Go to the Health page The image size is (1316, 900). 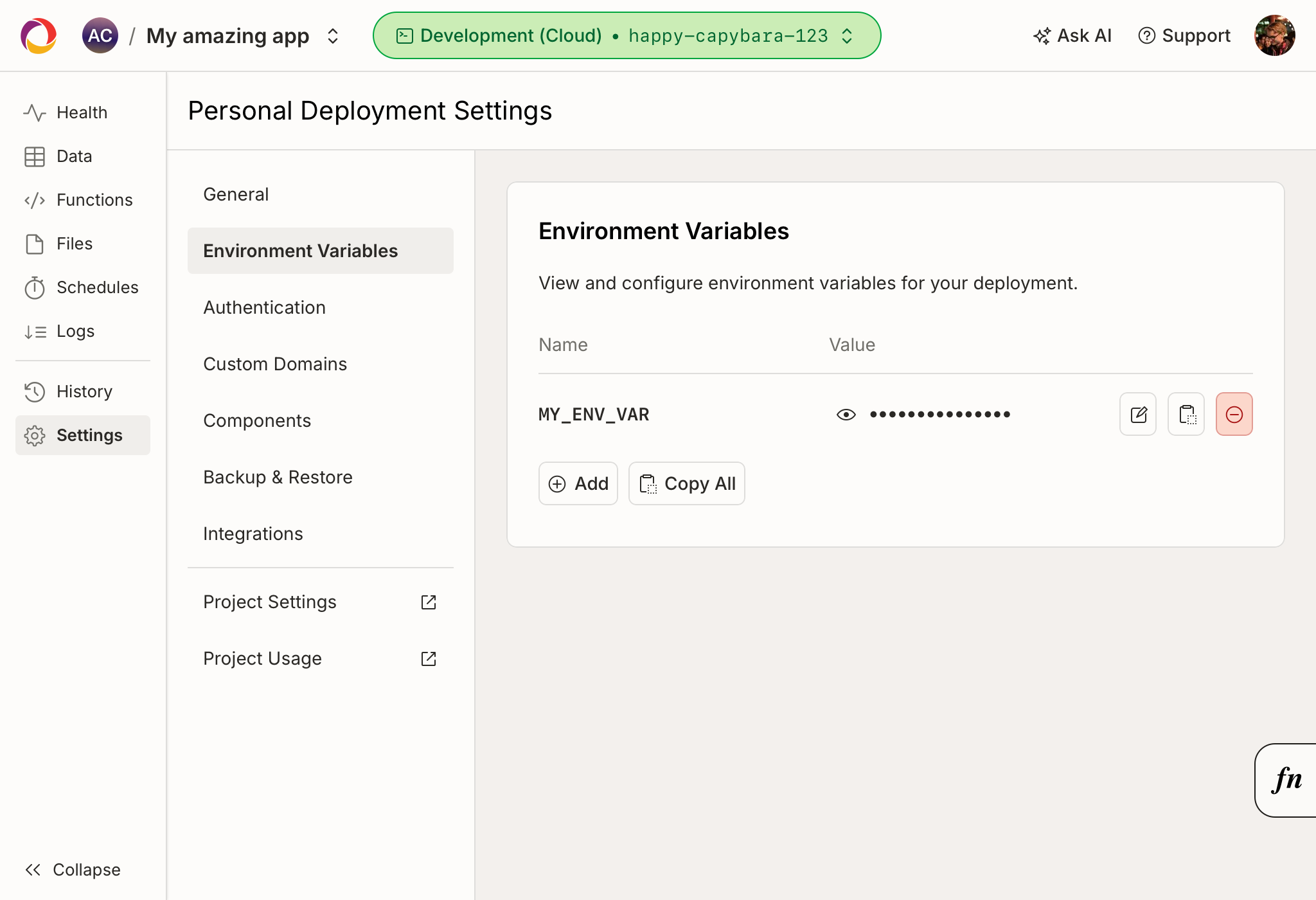83,113
